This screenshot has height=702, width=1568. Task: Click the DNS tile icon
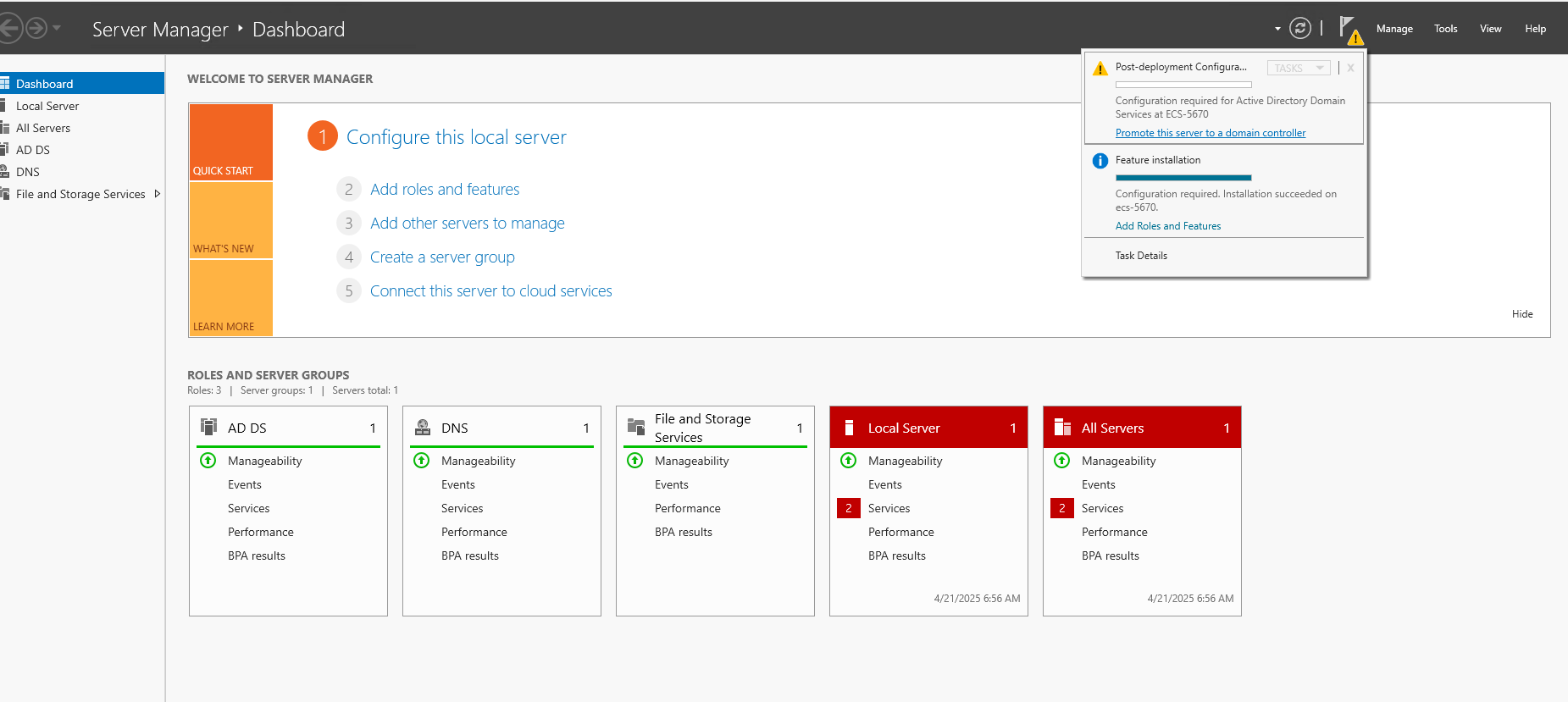coord(422,427)
